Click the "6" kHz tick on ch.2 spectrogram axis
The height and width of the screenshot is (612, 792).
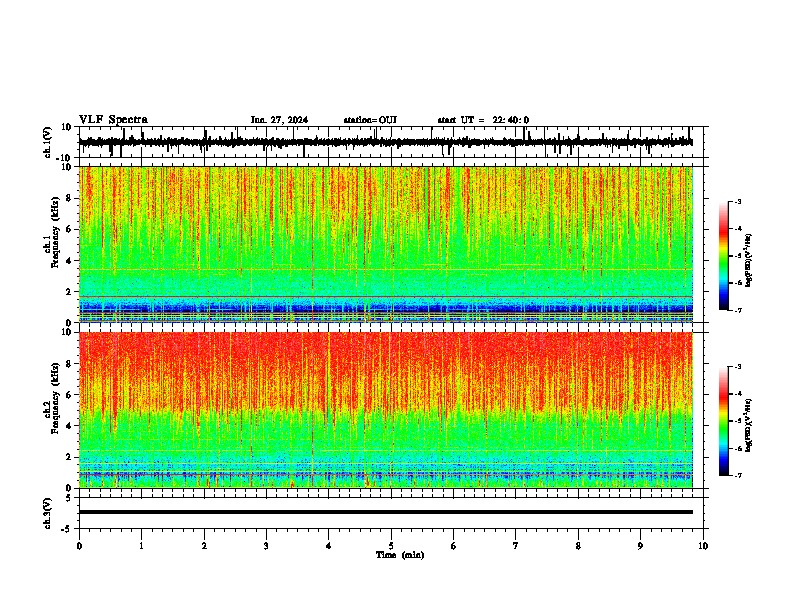click(x=69, y=395)
